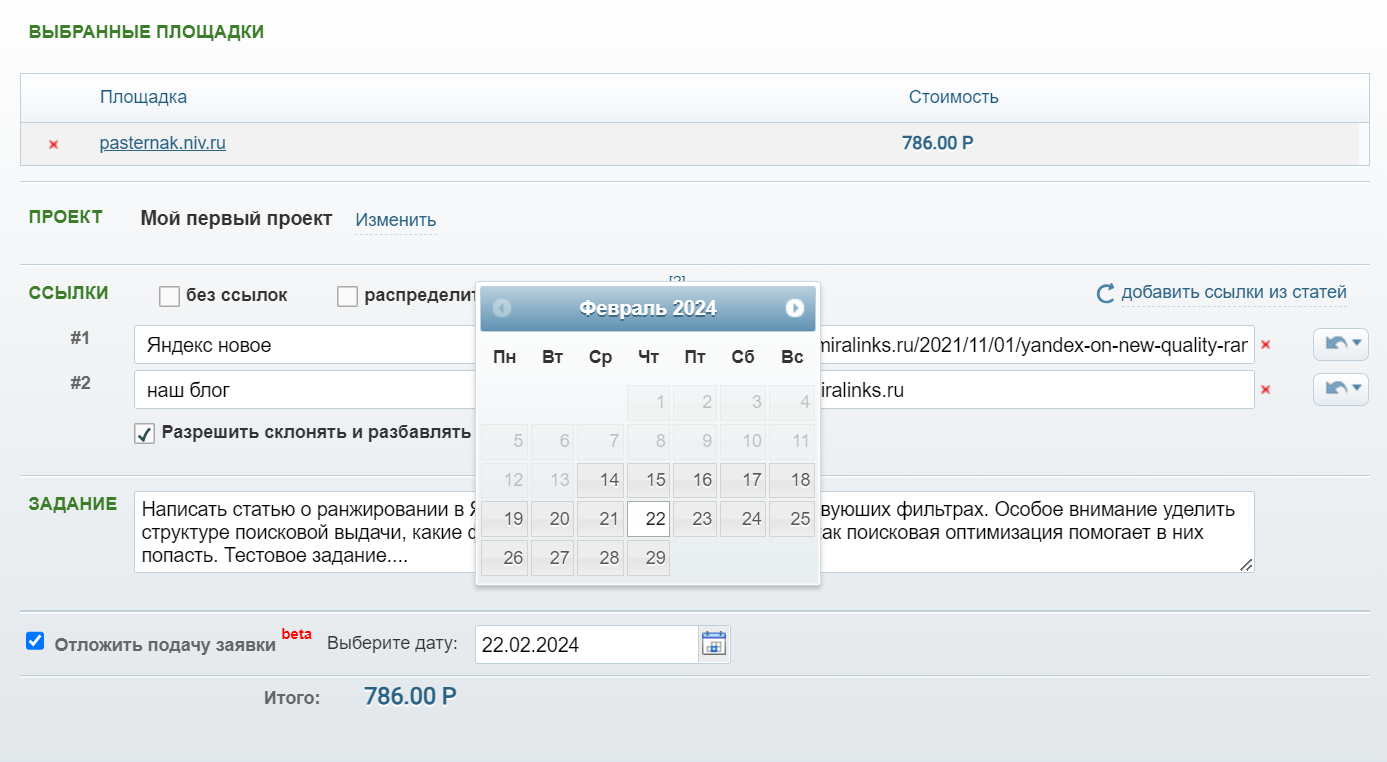Select February 15 in calendar

point(648,480)
